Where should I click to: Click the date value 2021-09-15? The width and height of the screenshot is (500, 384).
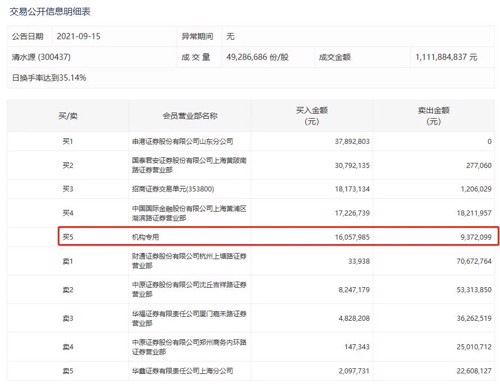pyautogui.click(x=78, y=36)
